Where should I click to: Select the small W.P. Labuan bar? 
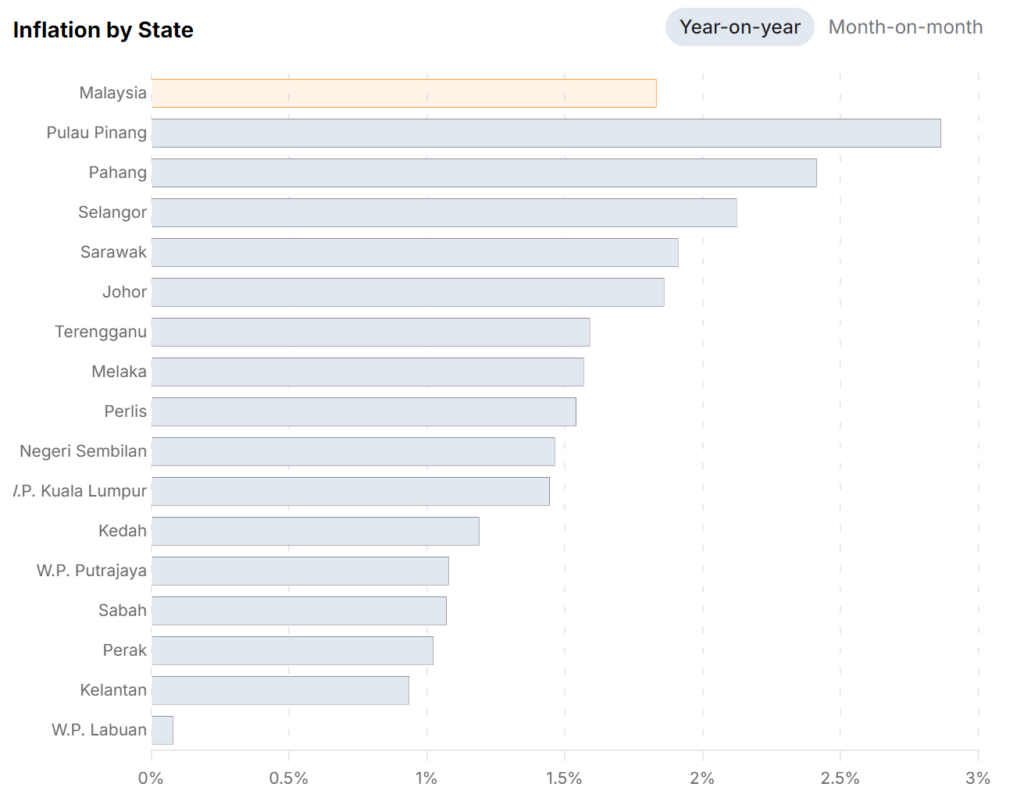click(x=162, y=730)
